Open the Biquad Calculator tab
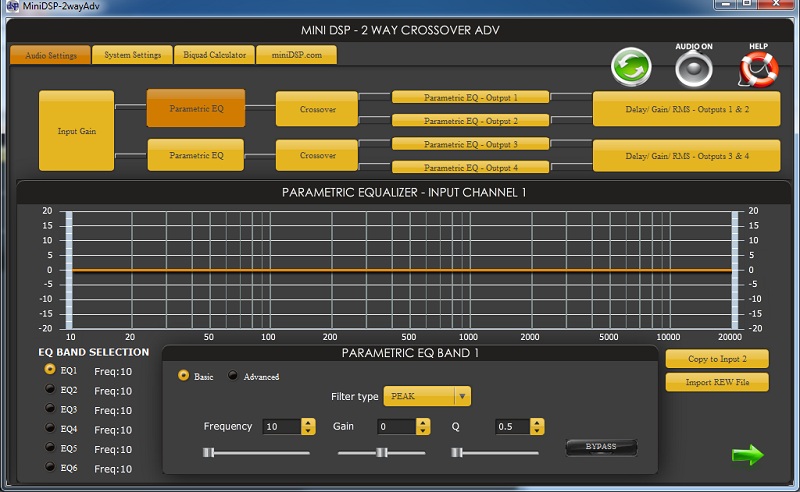The width and height of the screenshot is (800, 492). tap(214, 55)
